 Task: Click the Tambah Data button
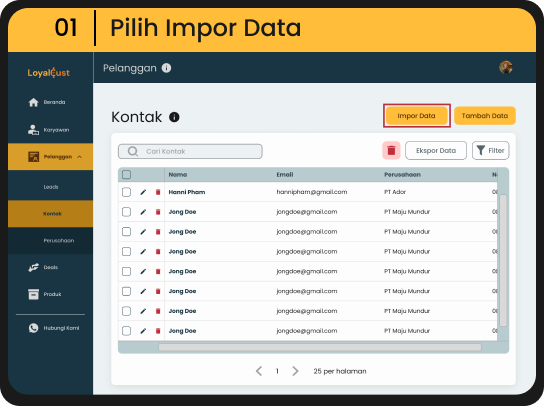click(485, 116)
